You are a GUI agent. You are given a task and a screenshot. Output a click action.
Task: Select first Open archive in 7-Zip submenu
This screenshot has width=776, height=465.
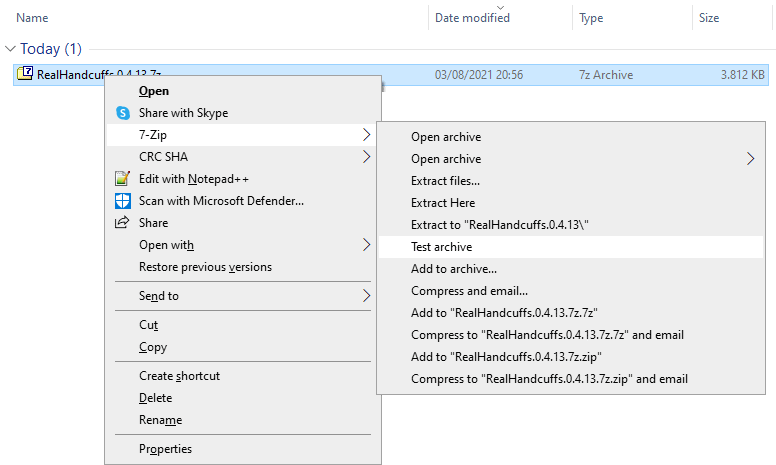coord(571,137)
